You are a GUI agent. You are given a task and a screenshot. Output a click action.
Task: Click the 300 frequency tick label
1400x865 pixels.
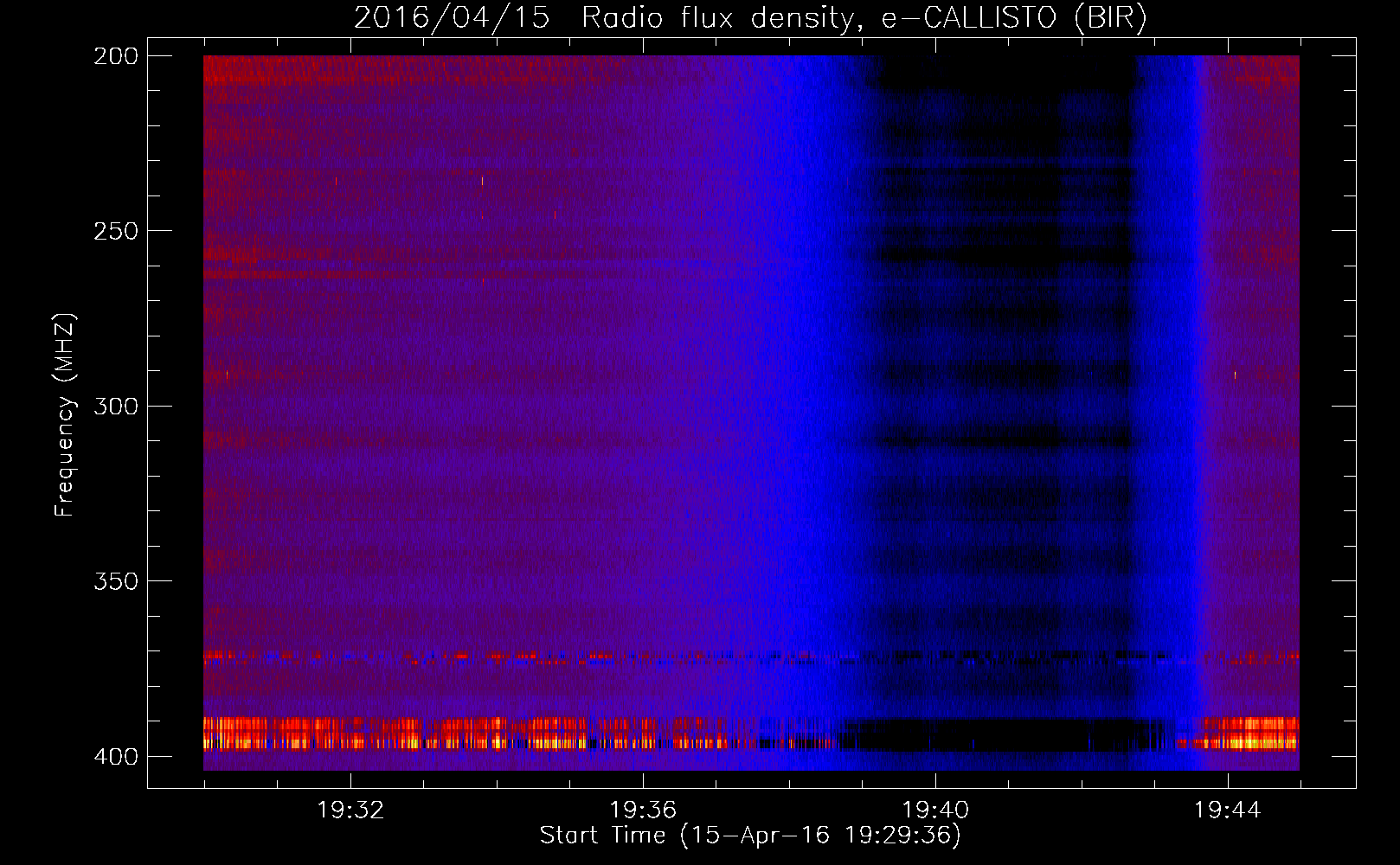(116, 406)
